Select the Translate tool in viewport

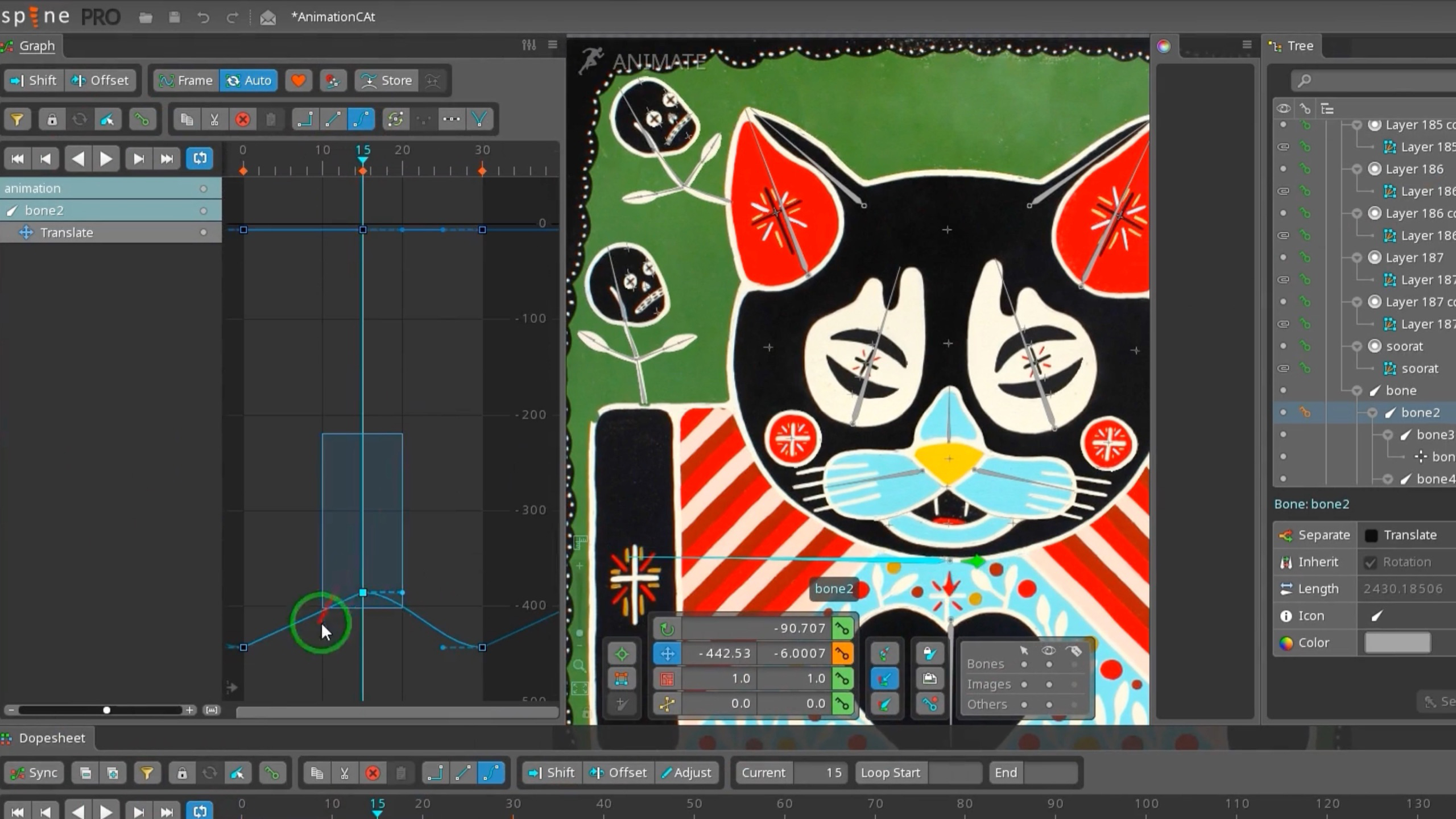tap(667, 654)
